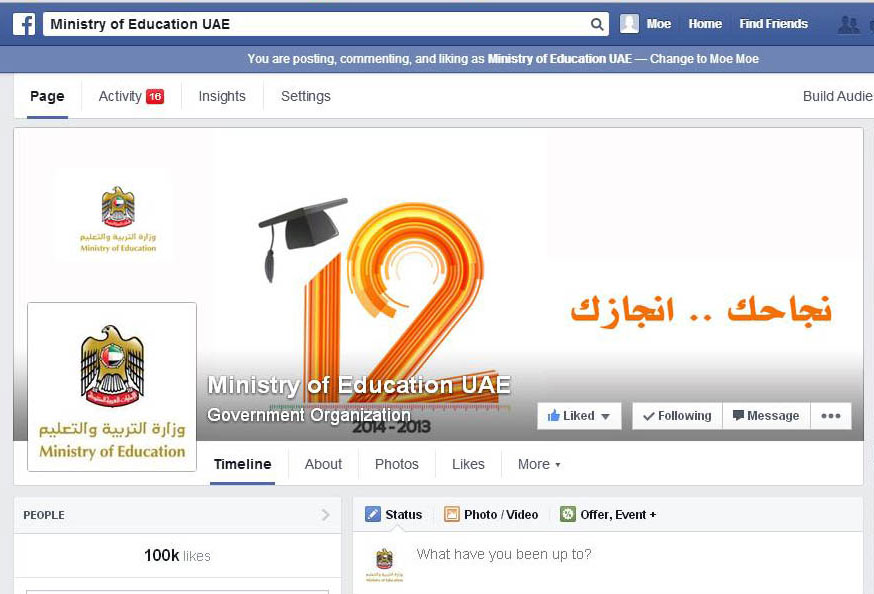Open Moe's profile picture icon
This screenshot has height=594, width=874.
(x=629, y=23)
